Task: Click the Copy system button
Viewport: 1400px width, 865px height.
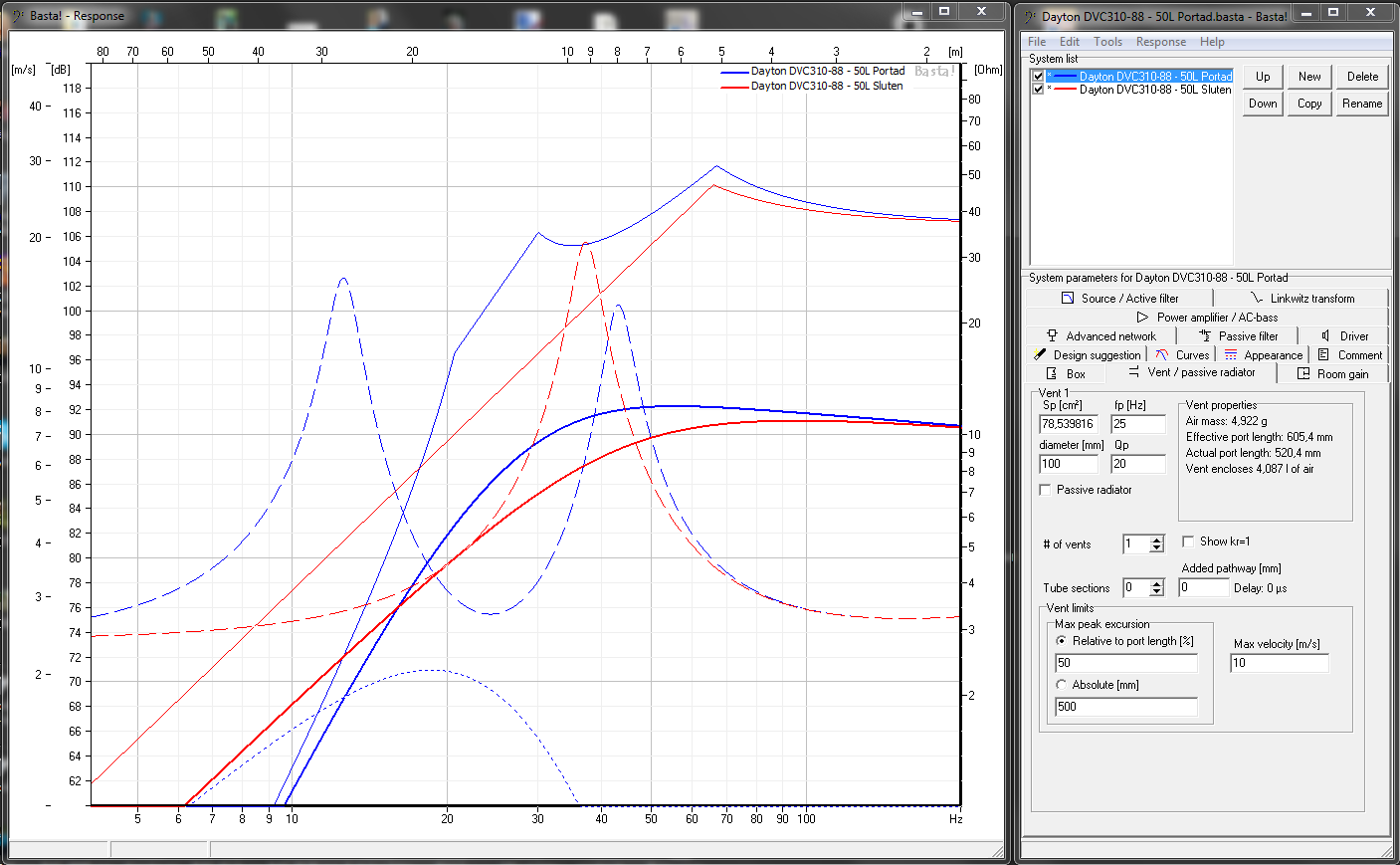Action: 1309,104
